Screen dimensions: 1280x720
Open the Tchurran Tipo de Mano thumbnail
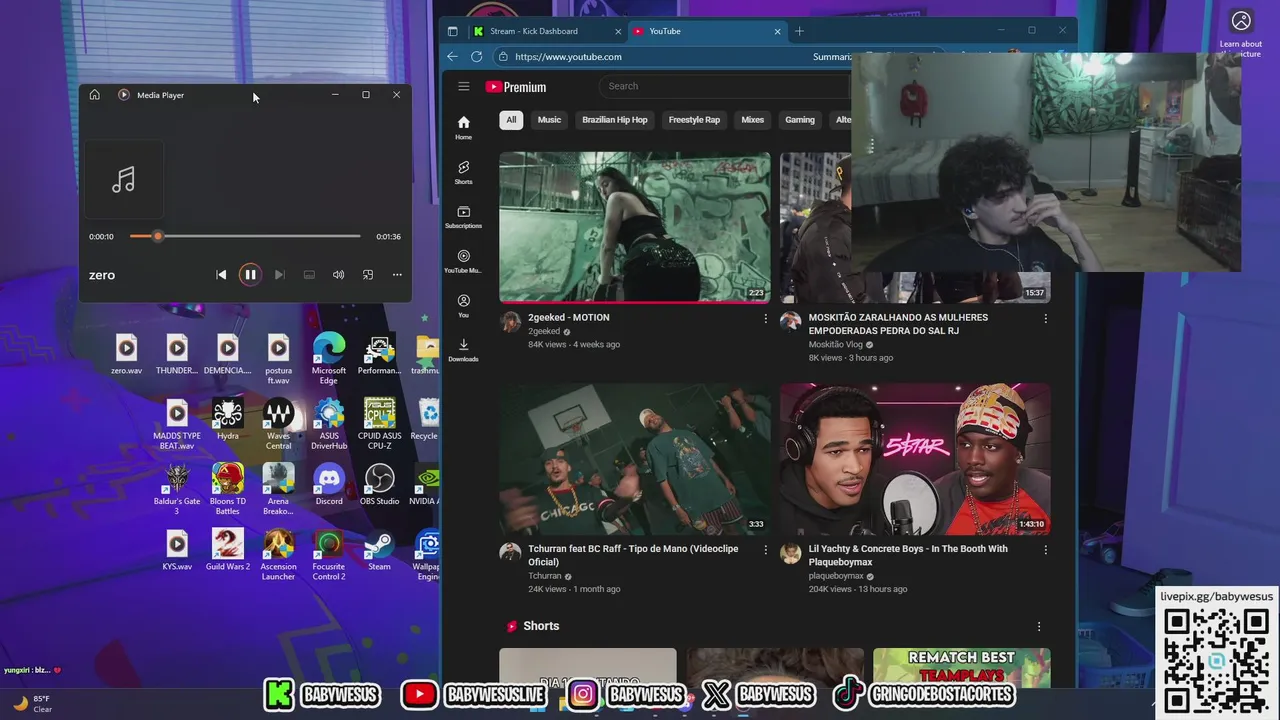point(635,459)
